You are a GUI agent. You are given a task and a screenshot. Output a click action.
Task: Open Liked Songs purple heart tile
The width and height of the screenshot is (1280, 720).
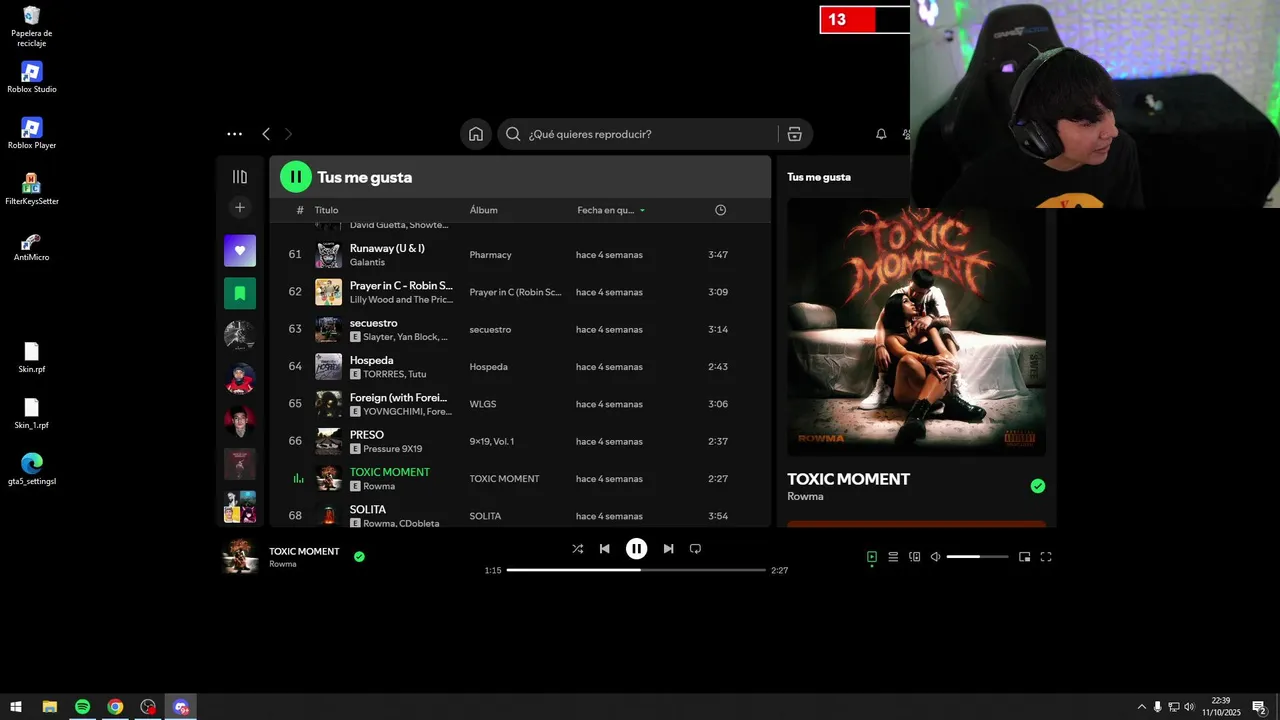pyautogui.click(x=240, y=251)
